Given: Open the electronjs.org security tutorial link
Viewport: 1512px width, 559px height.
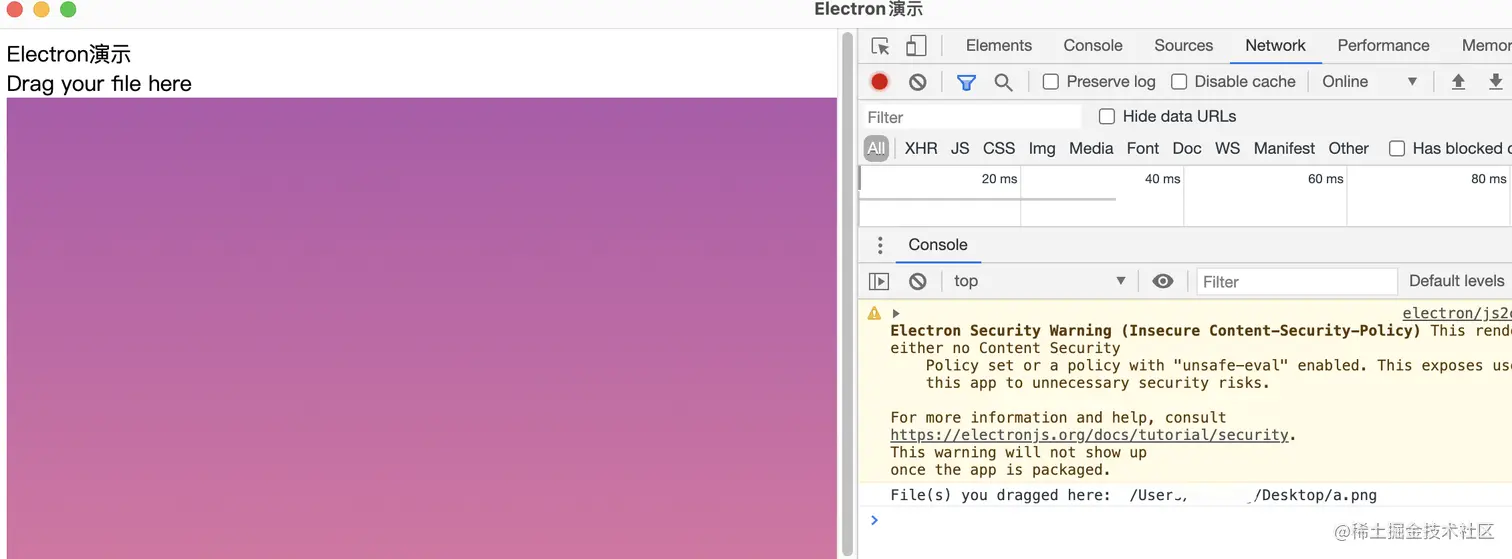Looking at the screenshot, I should (x=1089, y=435).
